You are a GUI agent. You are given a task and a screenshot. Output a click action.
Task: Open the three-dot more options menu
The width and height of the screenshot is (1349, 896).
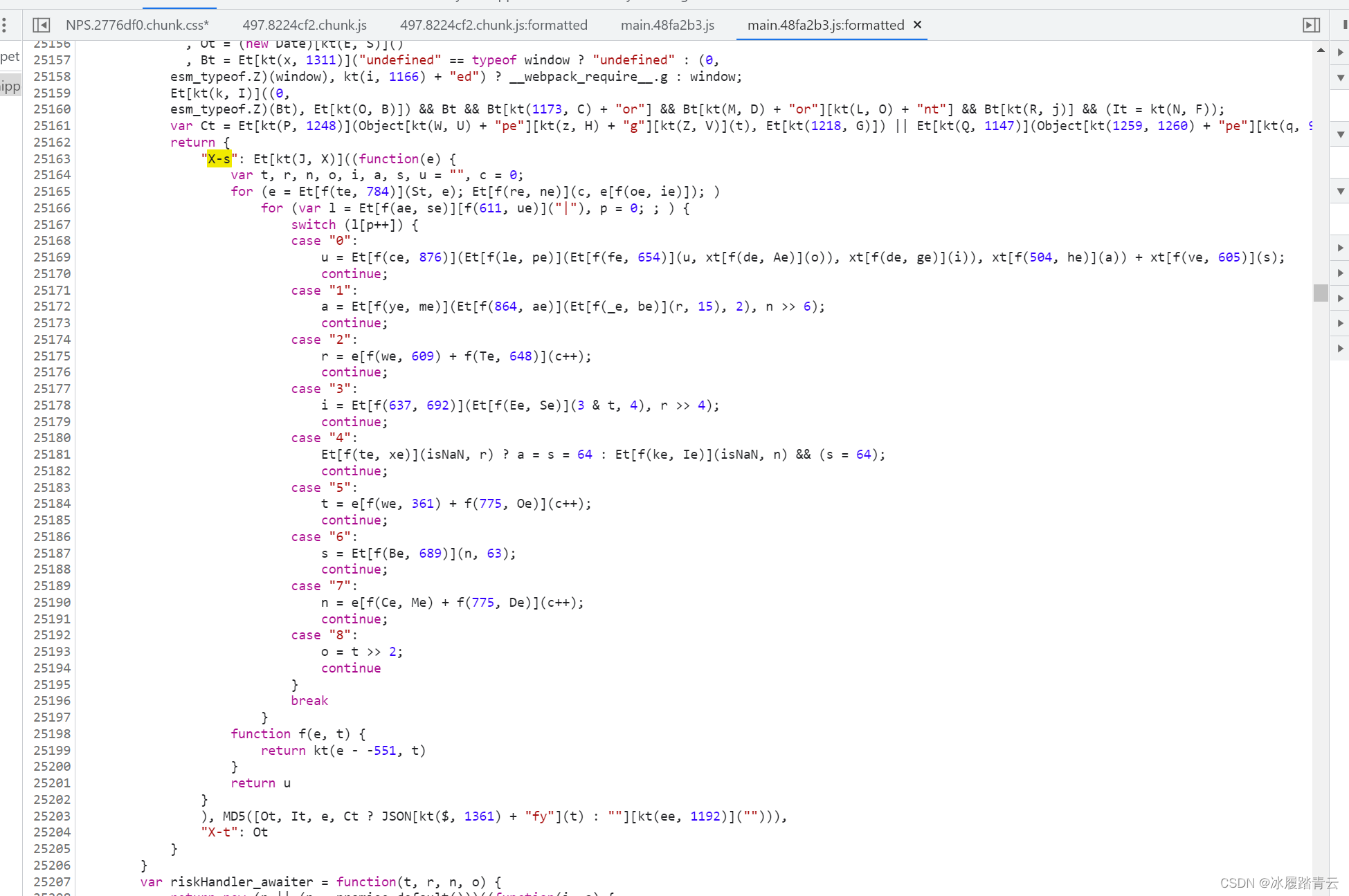(5, 26)
